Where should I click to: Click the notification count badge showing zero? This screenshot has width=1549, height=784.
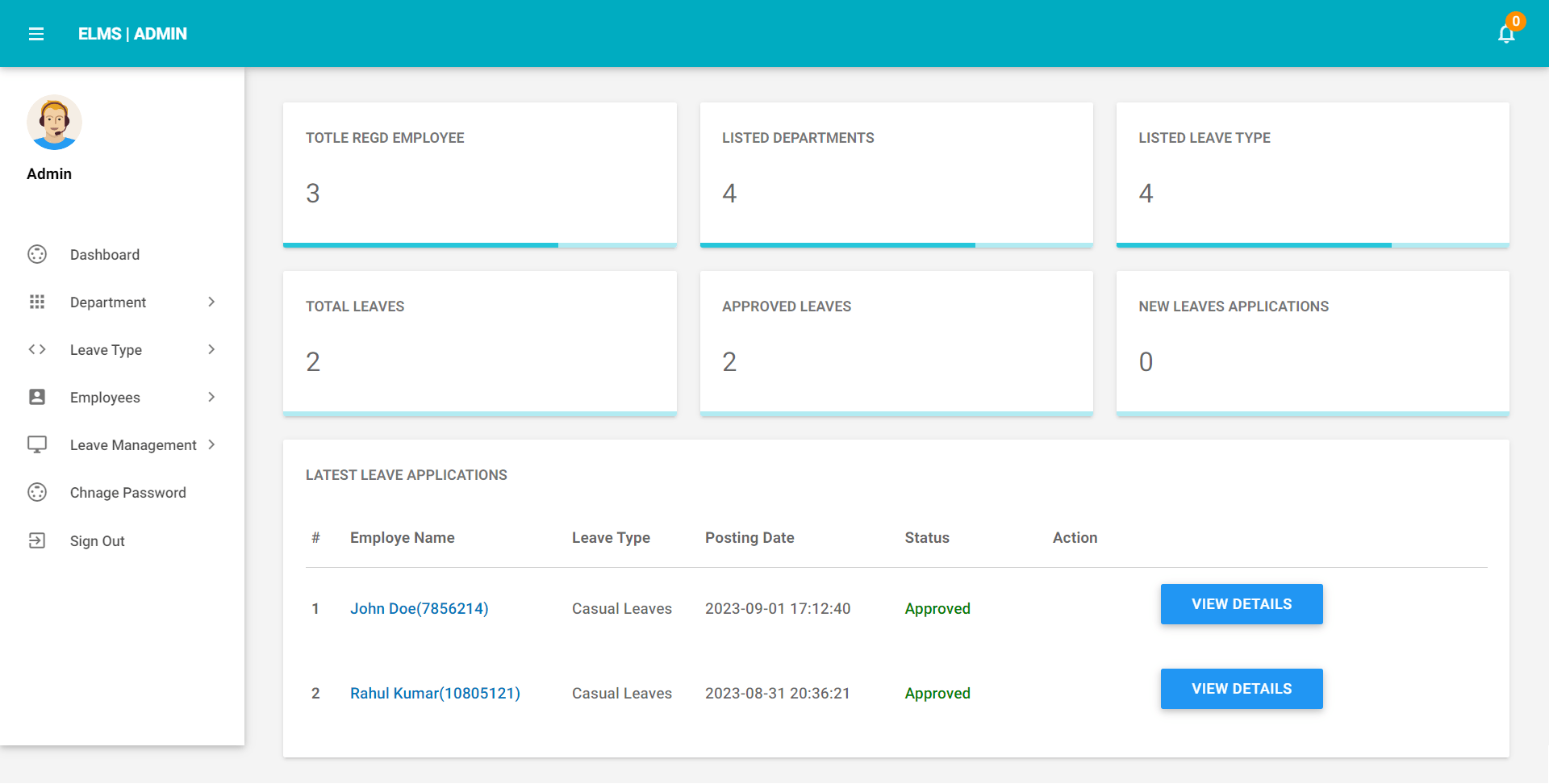1516,21
